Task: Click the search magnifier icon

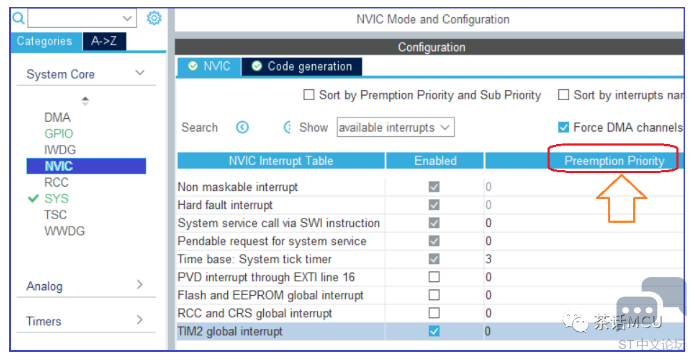Action: coord(18,18)
